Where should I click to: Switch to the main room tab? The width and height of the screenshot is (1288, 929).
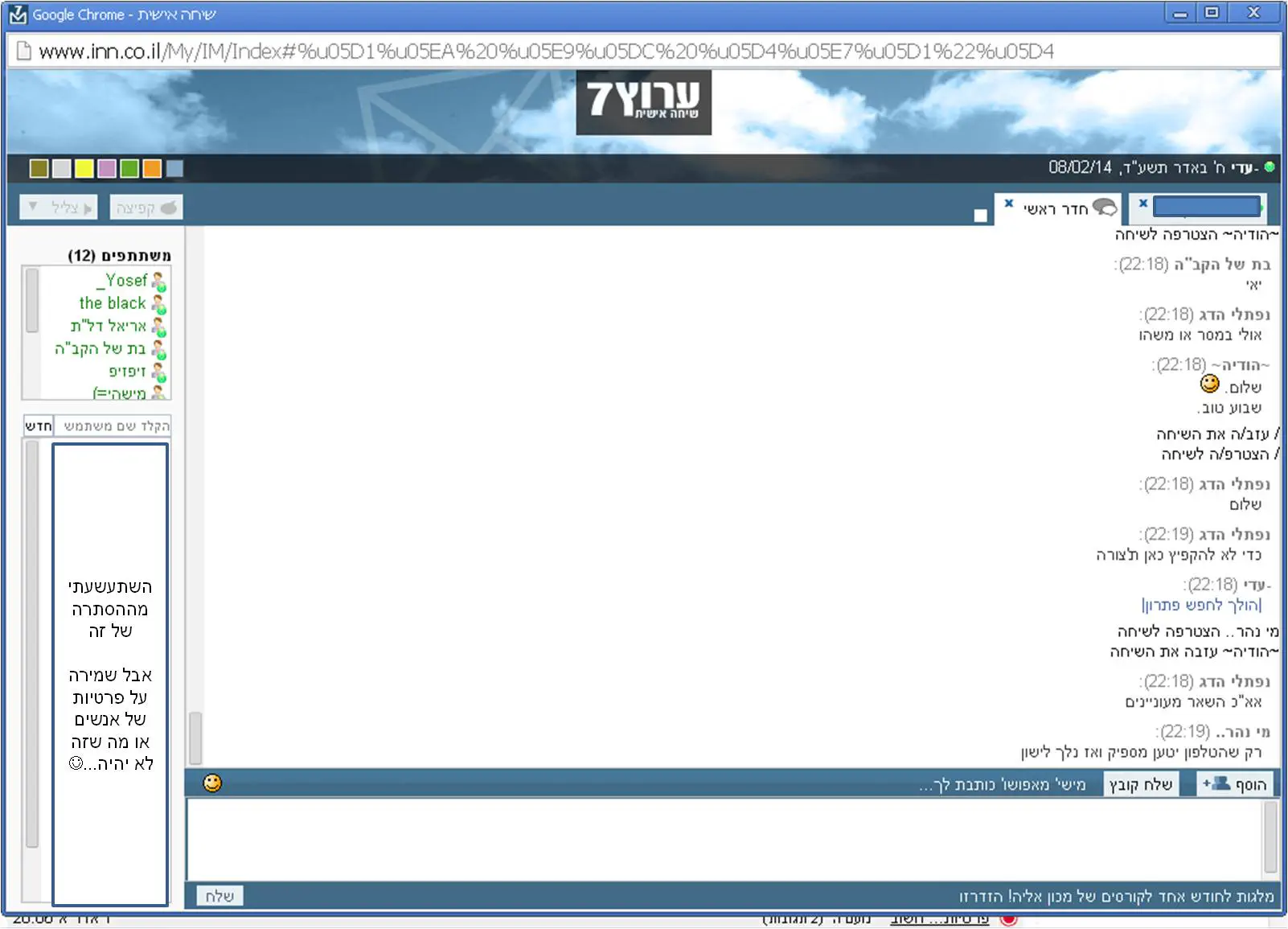[x=1055, y=209]
